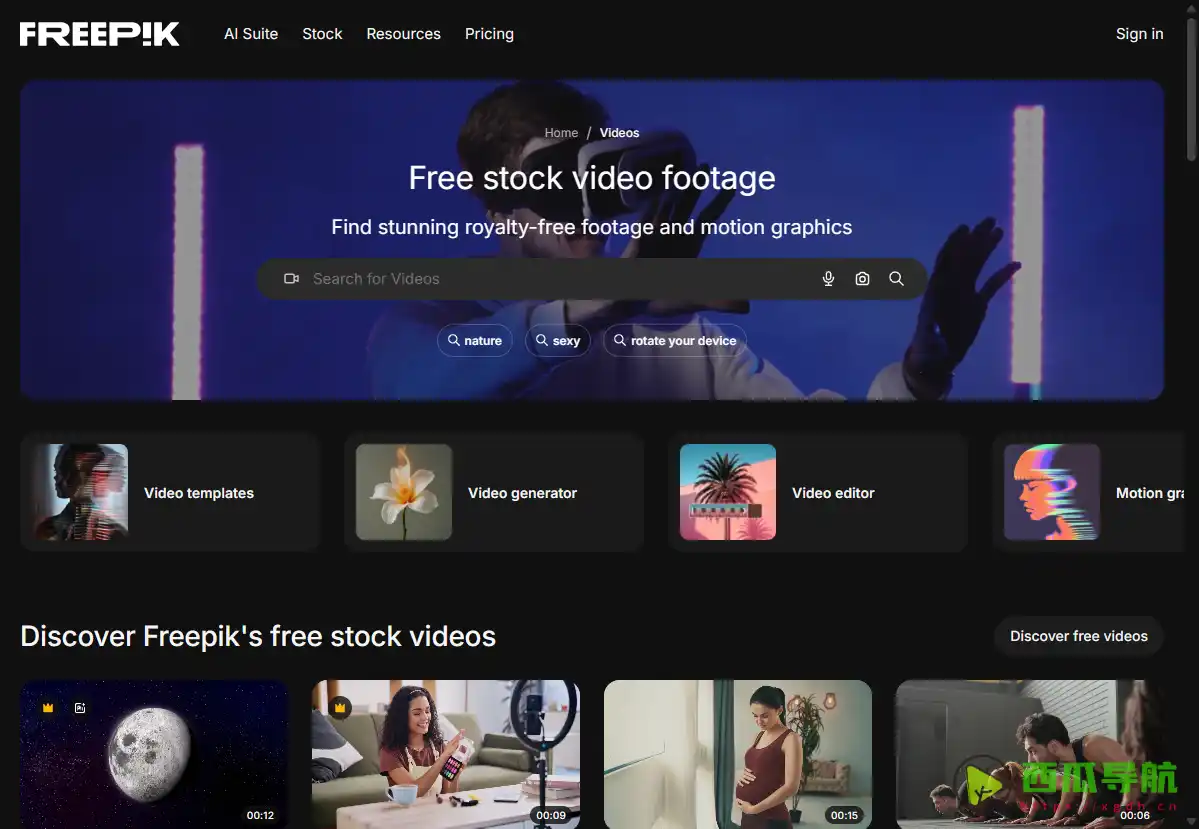Screen dimensions: 1199x829
Task: Open the AI Suite menu
Action: (x=251, y=34)
